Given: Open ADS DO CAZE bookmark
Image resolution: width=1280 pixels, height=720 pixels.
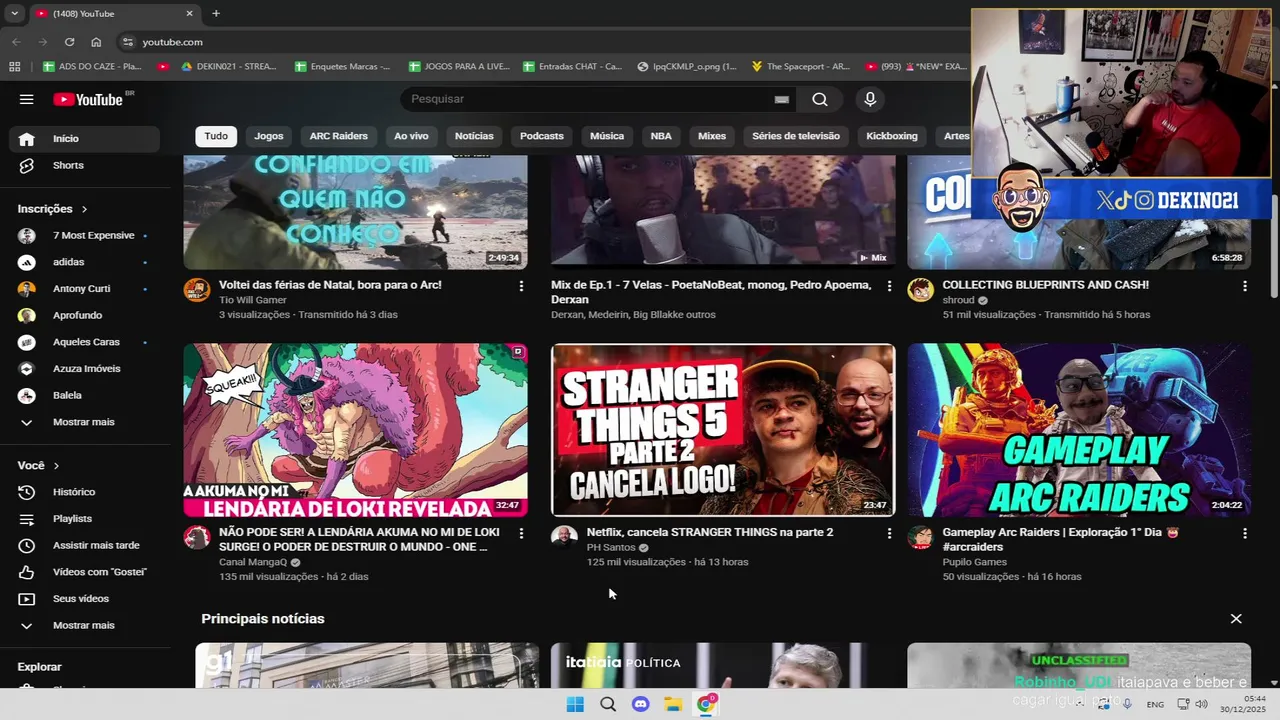Looking at the screenshot, I should (x=93, y=67).
